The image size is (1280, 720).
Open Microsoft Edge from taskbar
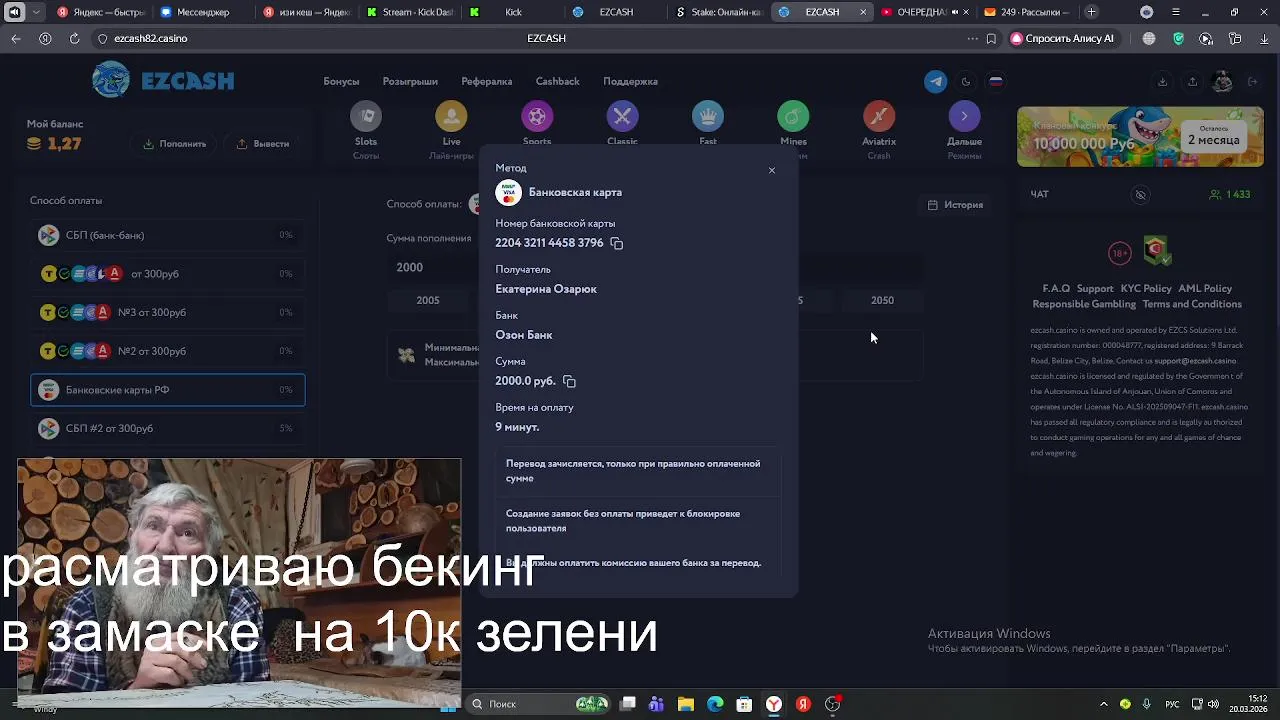[715, 704]
